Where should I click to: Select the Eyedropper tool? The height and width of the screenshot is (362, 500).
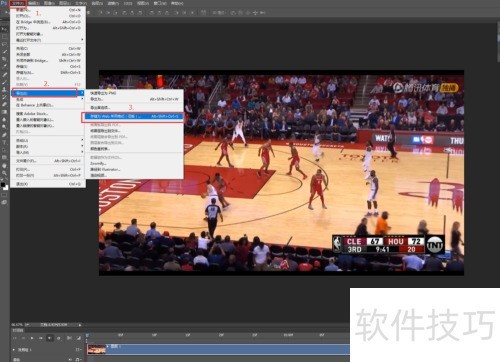(x=4, y=66)
